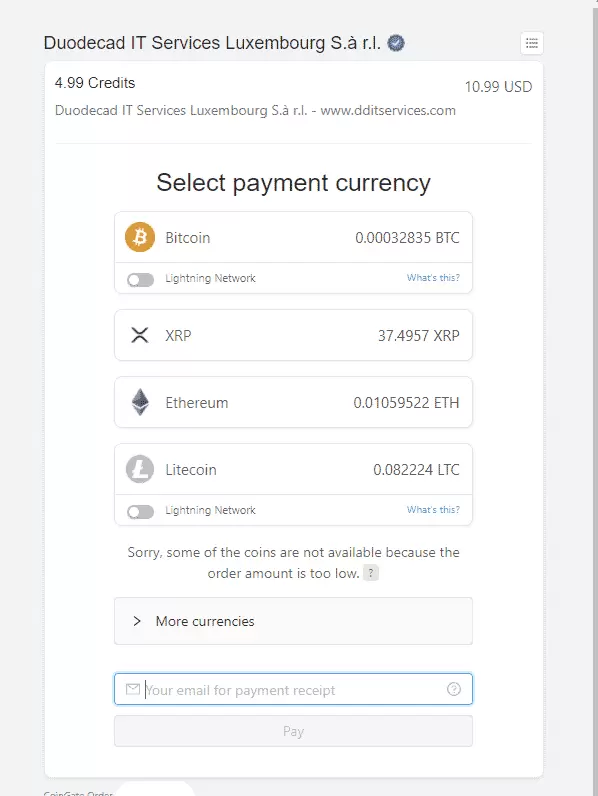The image size is (598, 796).
Task: Expand More currencies section
Action: 293,621
